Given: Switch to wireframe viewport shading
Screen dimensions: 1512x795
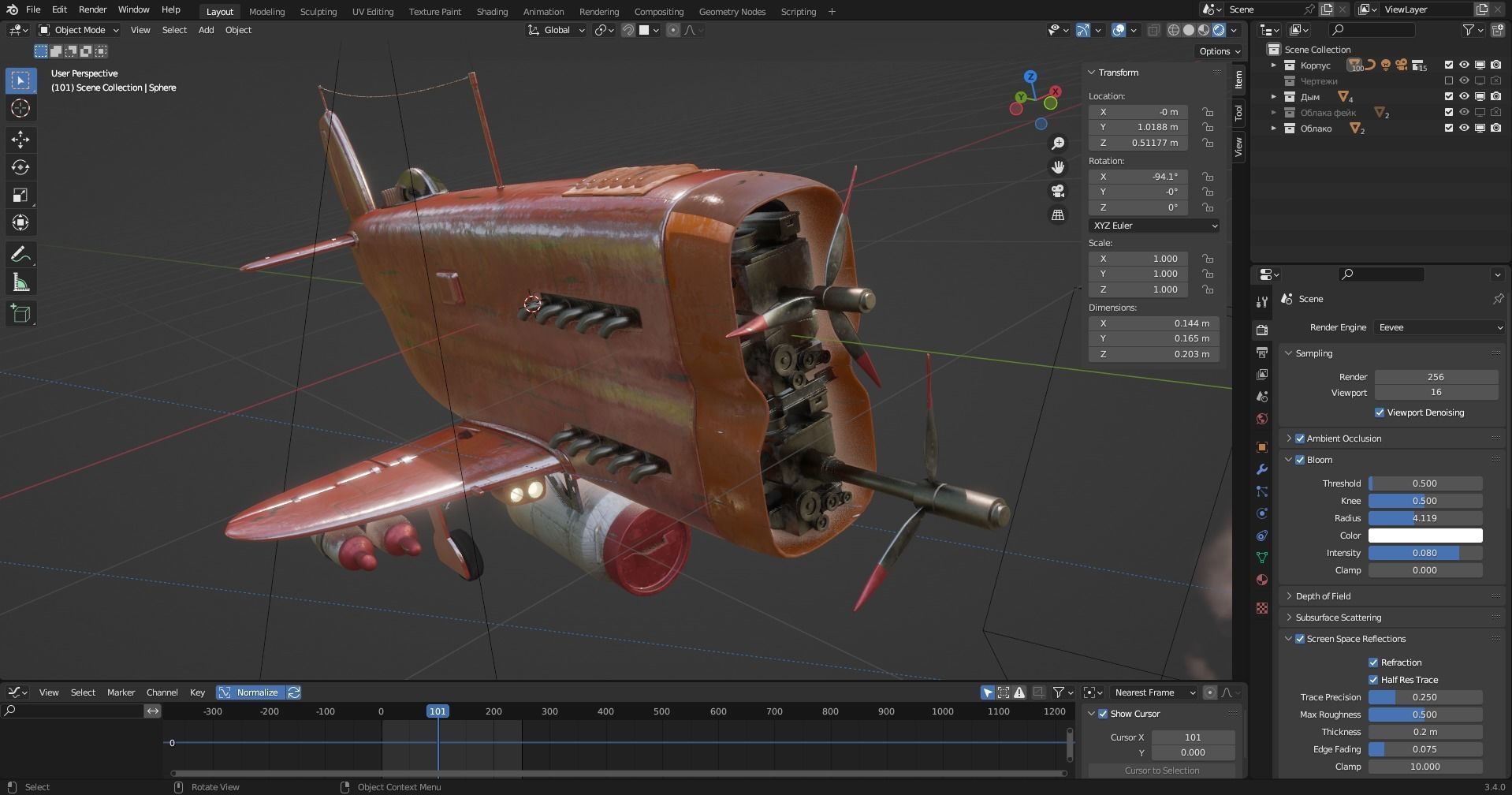Looking at the screenshot, I should click(1174, 30).
